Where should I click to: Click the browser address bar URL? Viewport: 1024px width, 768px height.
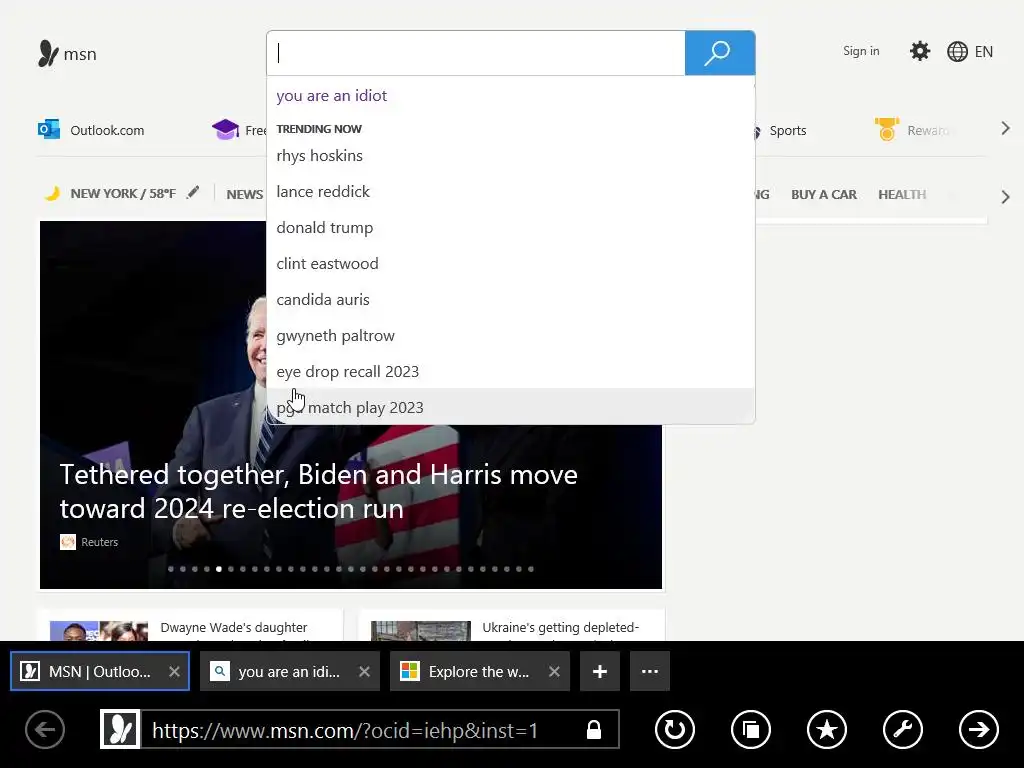point(345,730)
